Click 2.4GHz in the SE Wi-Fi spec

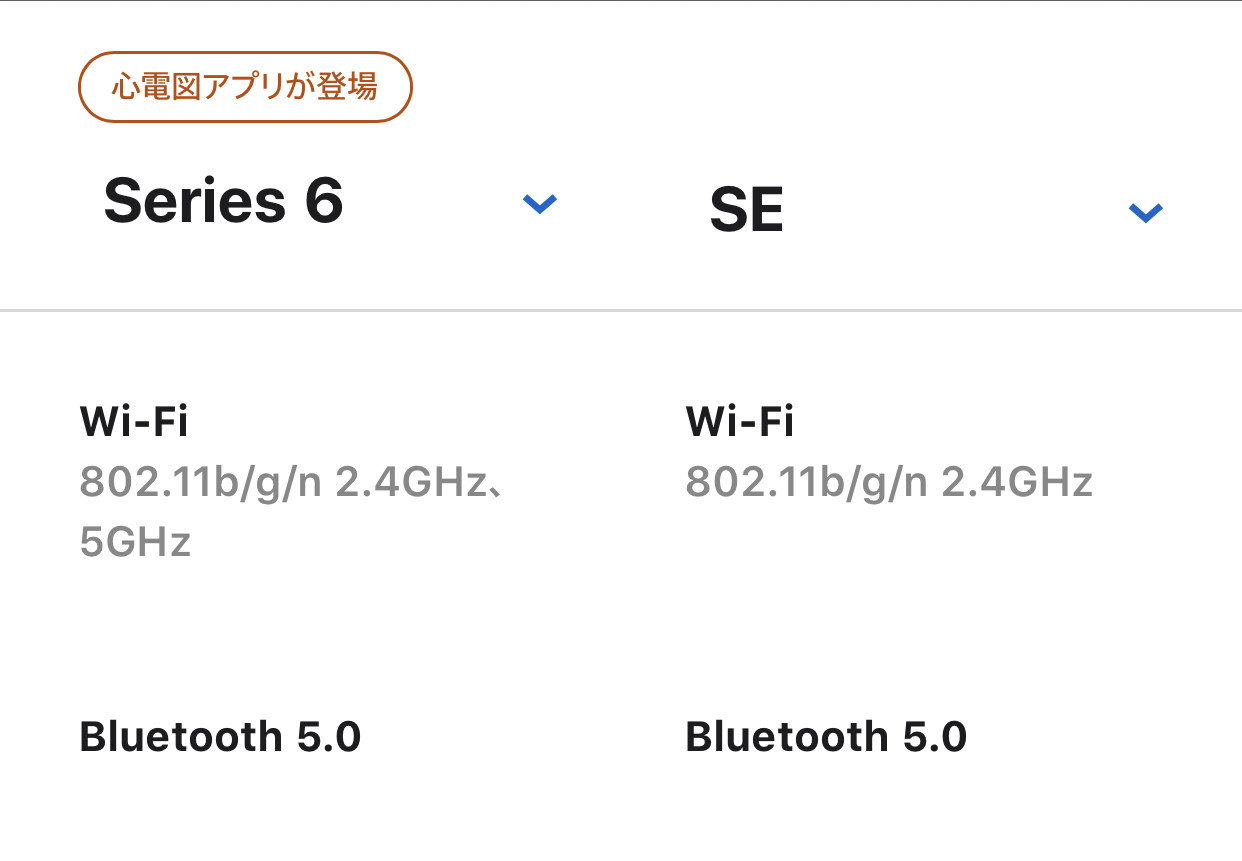pyautogui.click(x=1017, y=483)
